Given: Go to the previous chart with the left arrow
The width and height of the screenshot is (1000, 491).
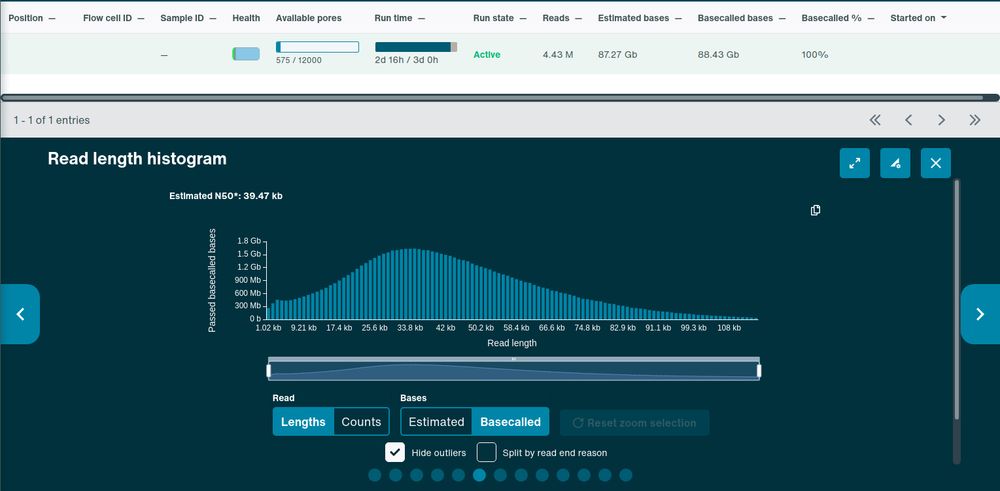Looking at the screenshot, I should [x=20, y=314].
